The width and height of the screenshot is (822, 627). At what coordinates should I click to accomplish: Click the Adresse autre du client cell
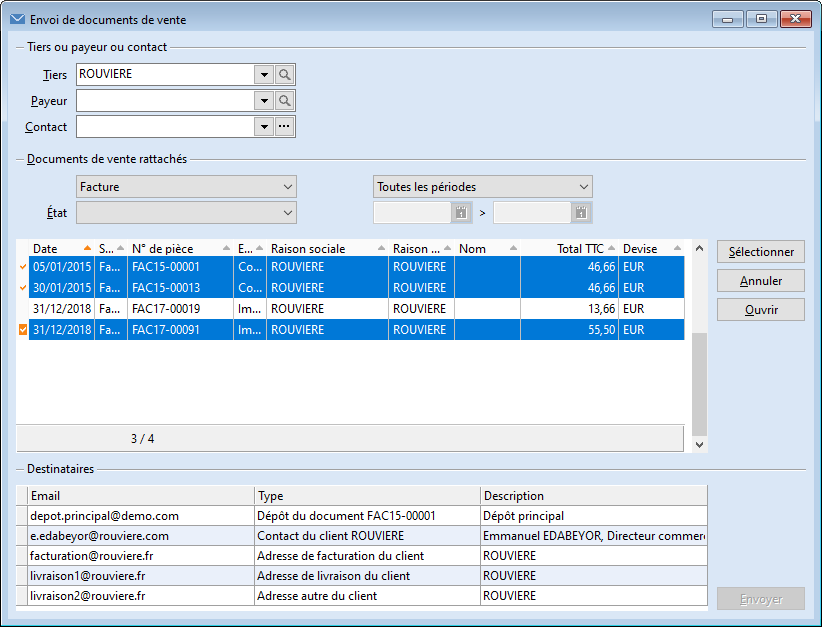click(x=367, y=596)
